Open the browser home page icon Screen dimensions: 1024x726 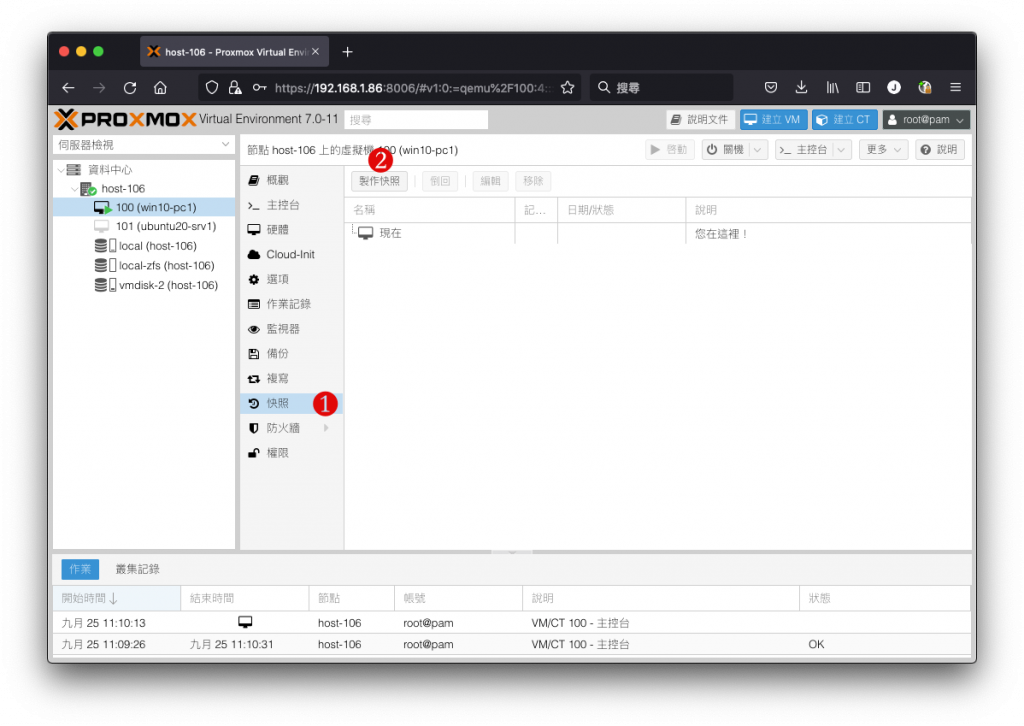click(x=160, y=87)
